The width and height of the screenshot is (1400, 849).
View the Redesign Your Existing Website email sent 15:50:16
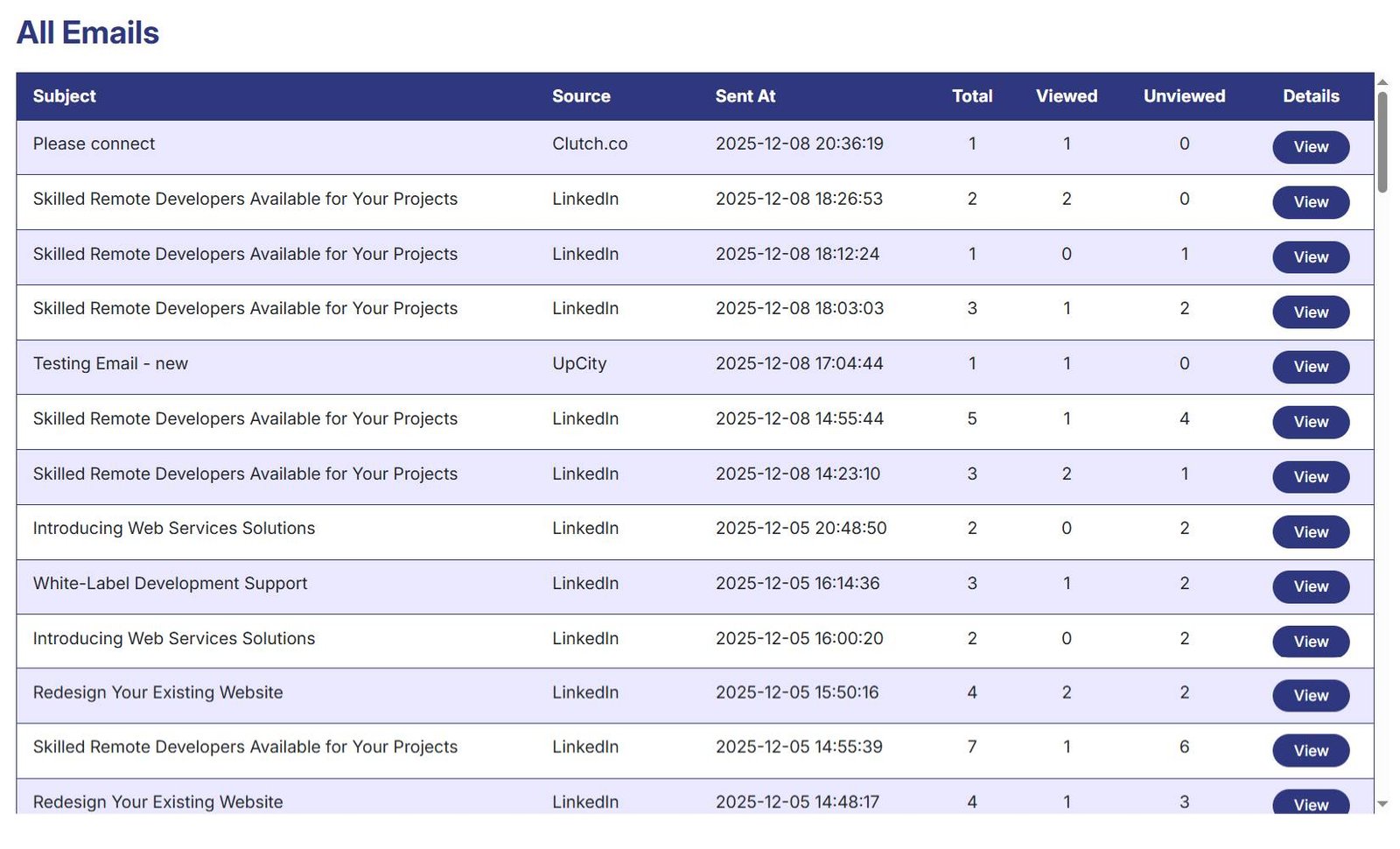click(x=1310, y=696)
